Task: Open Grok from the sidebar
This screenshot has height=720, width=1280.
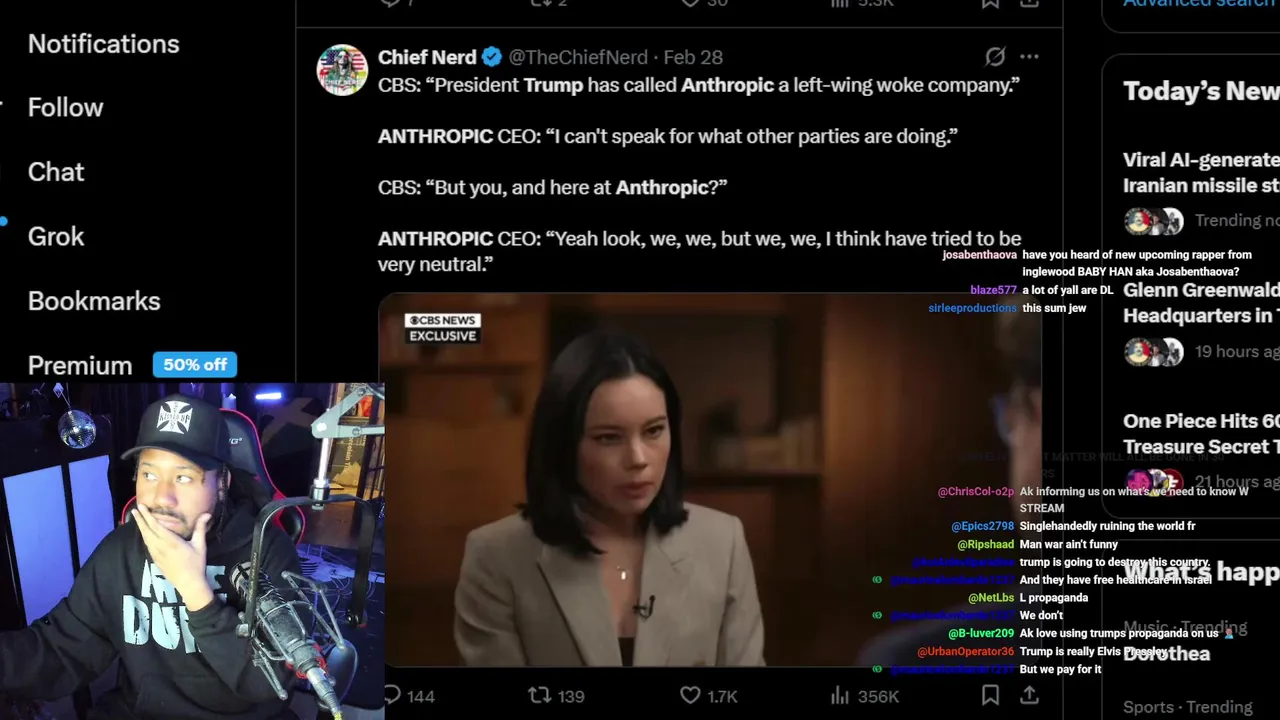Action: click(56, 237)
